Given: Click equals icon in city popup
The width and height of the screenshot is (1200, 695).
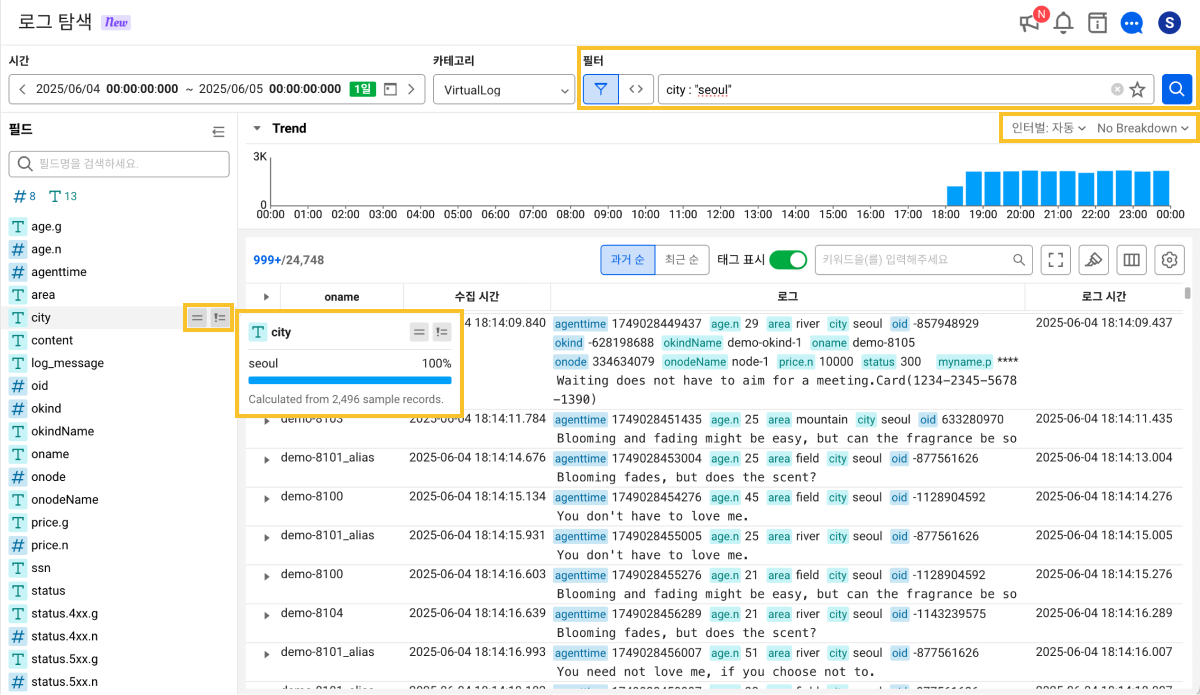Looking at the screenshot, I should (x=419, y=332).
